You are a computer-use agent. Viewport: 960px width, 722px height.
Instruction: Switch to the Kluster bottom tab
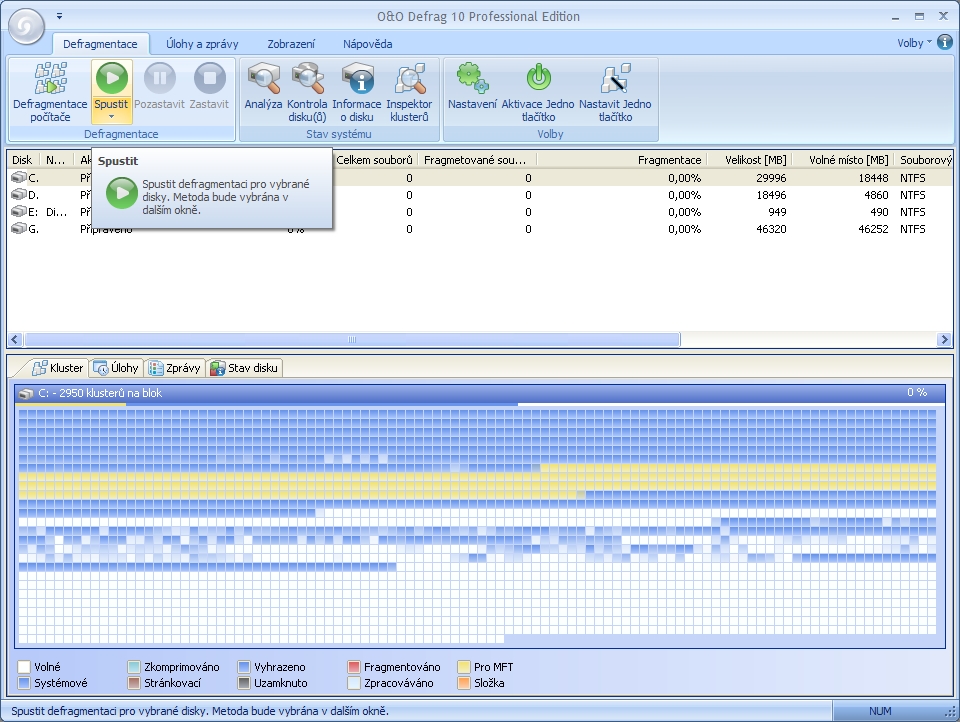pos(58,368)
